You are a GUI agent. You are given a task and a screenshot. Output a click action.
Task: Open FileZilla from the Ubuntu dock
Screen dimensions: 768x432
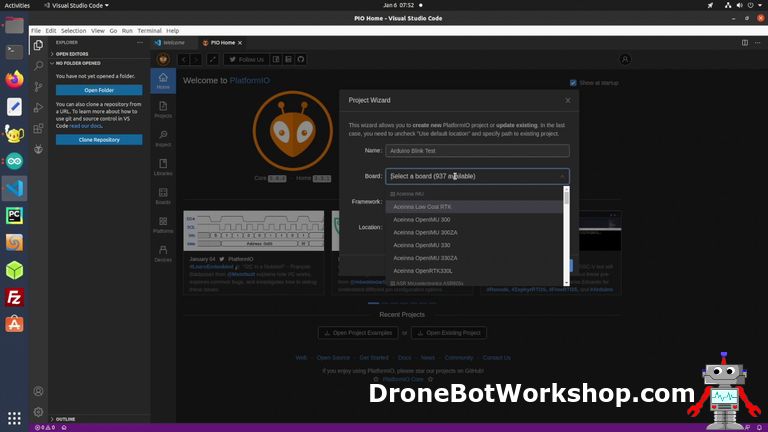(x=14, y=297)
